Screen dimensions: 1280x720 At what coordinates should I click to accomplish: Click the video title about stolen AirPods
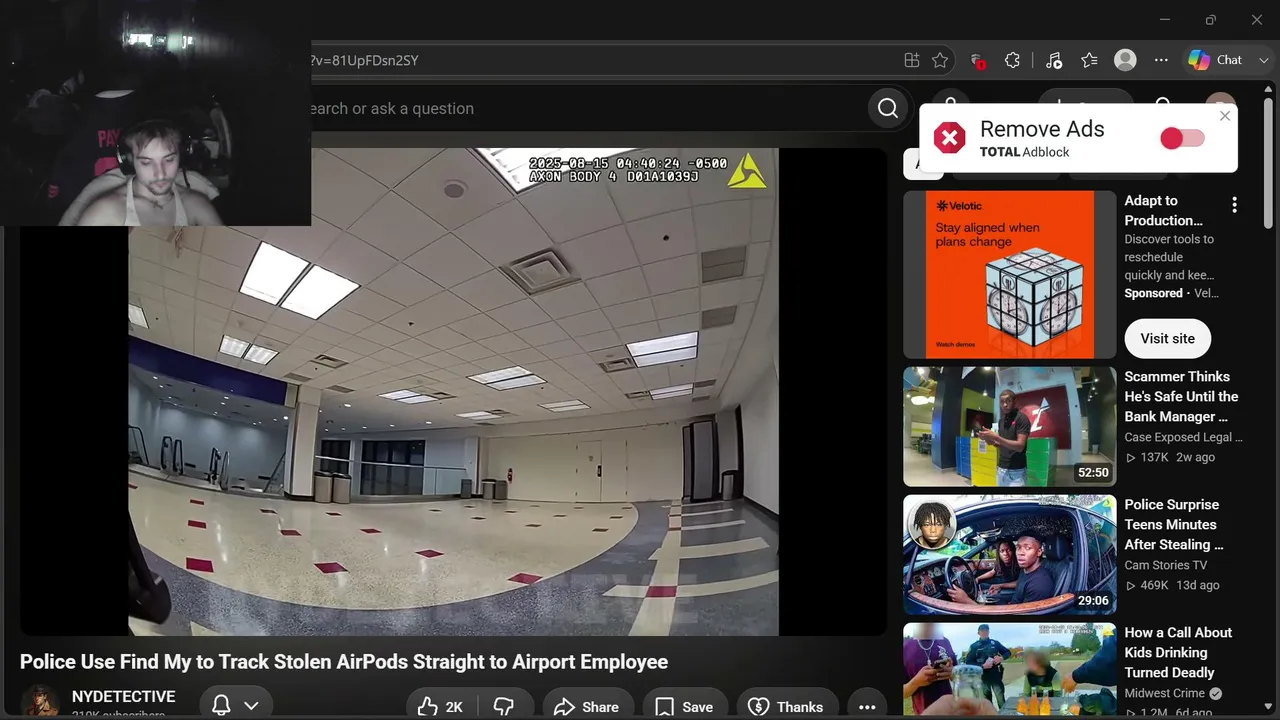point(344,662)
